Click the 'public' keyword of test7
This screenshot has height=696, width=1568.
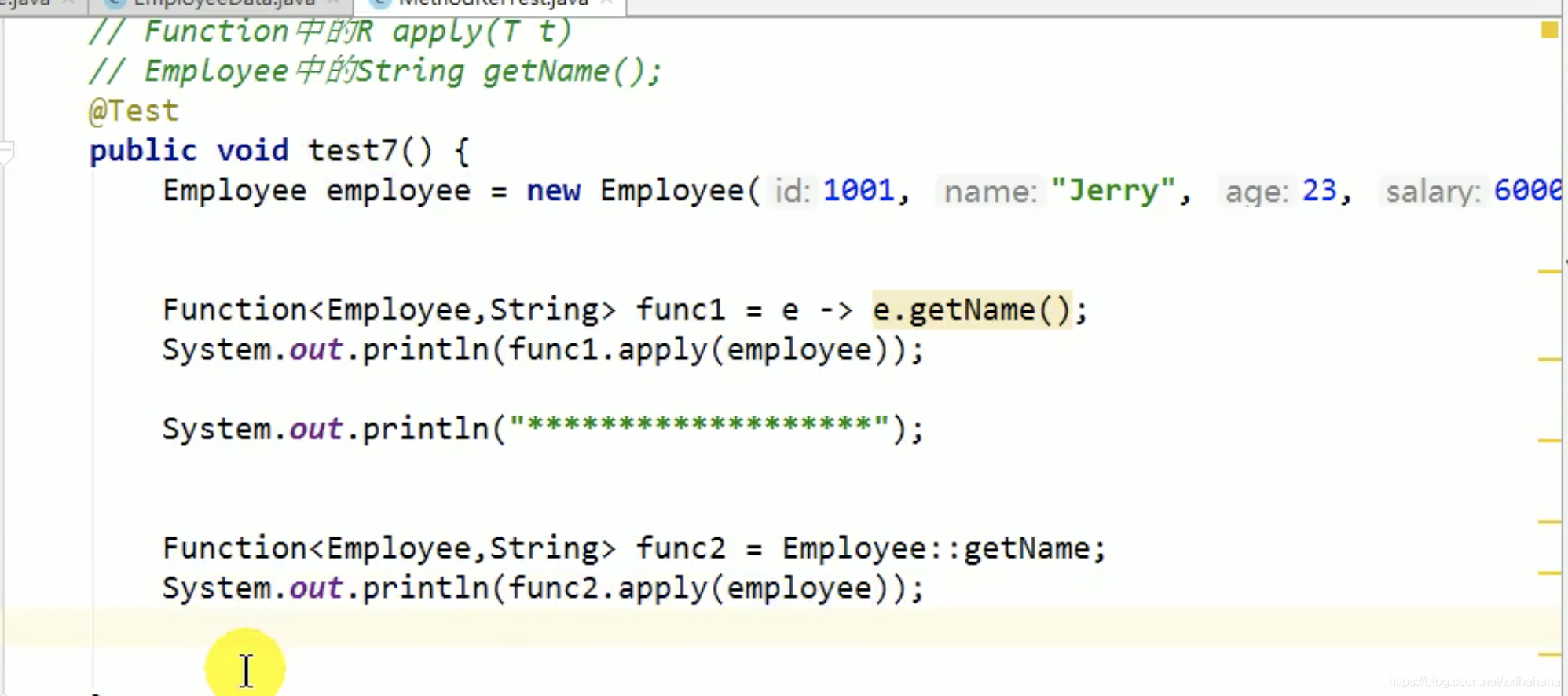tap(143, 150)
